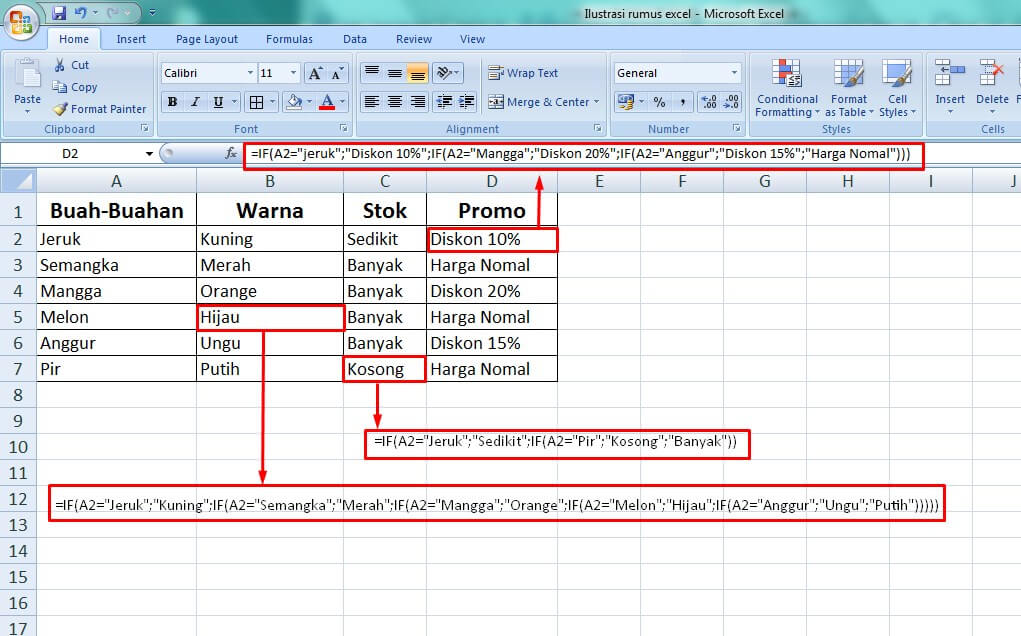
Task: Apply Underline formatting
Action: point(218,101)
